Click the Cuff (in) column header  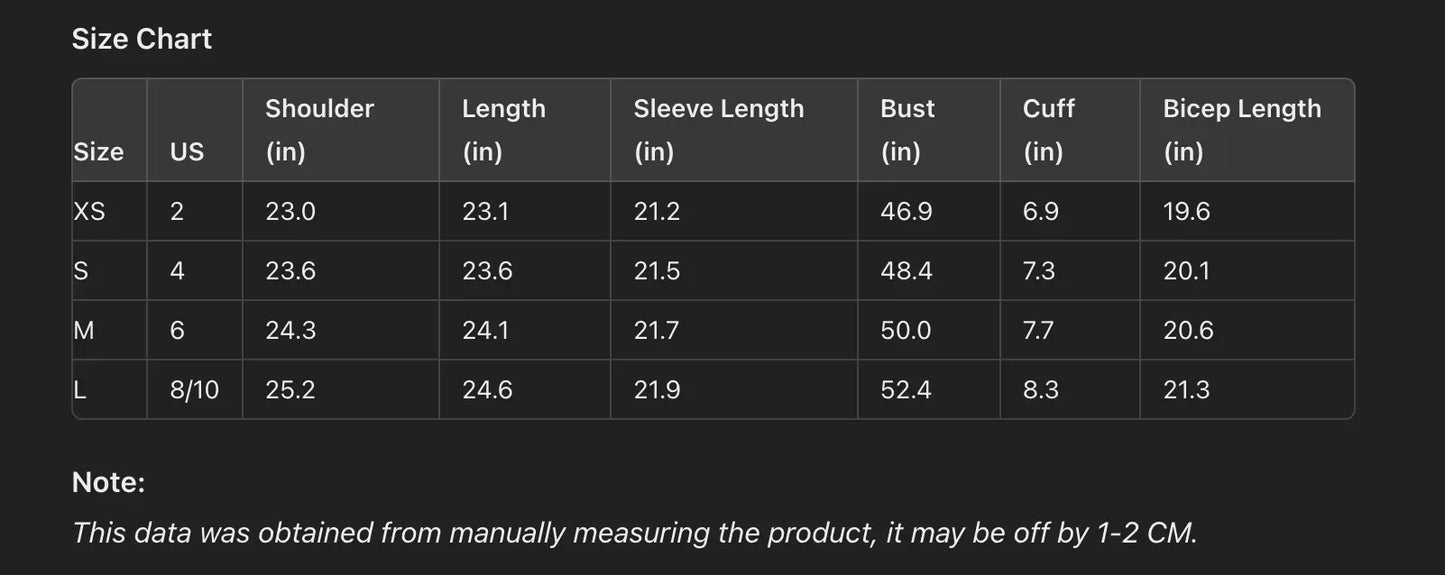pyautogui.click(x=1048, y=130)
